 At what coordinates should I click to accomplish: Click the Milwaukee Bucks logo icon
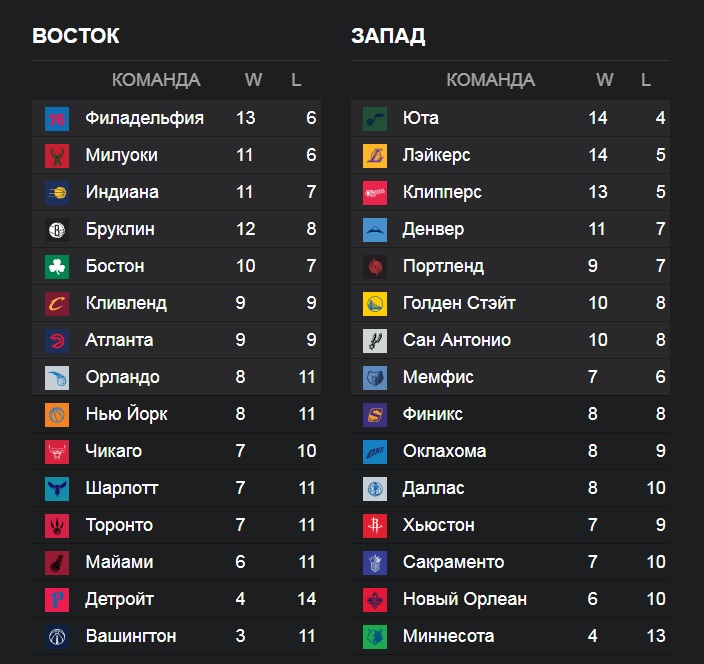coord(57,155)
